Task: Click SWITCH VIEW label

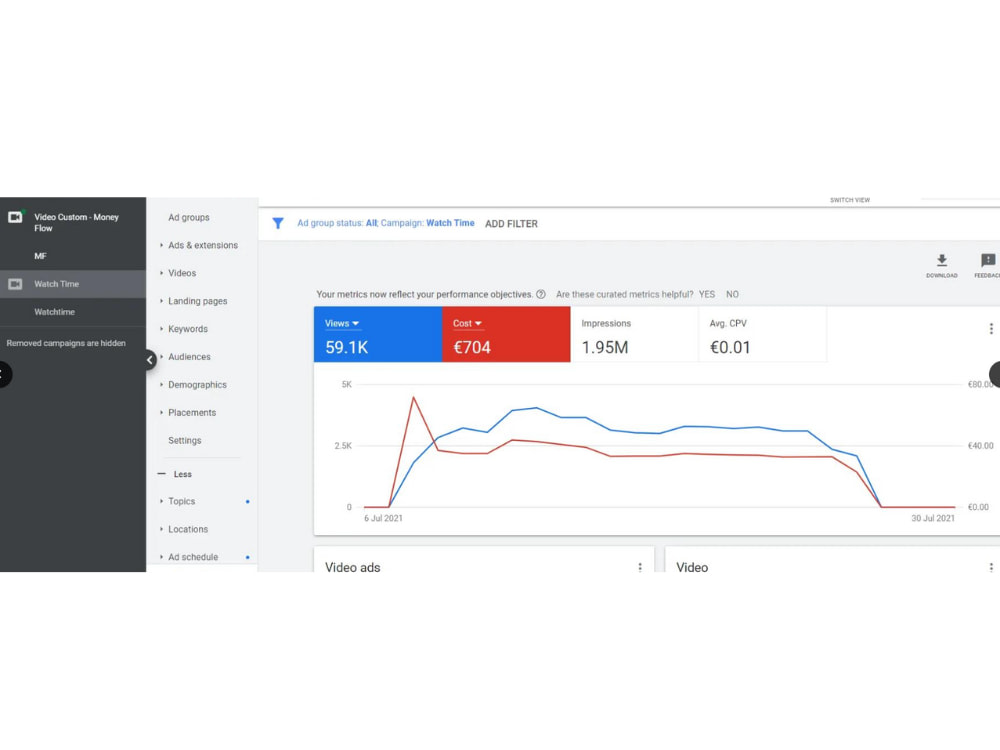Action: click(x=849, y=200)
